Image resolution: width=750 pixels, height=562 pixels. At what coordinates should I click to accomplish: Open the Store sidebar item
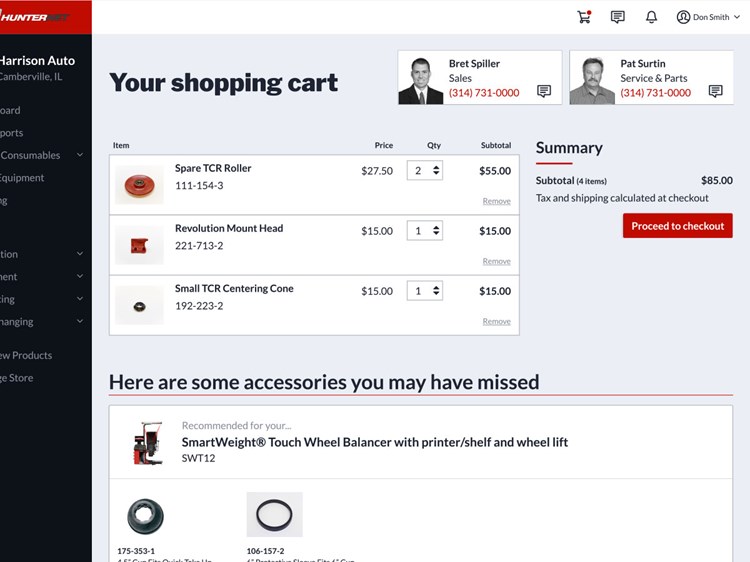point(17,378)
